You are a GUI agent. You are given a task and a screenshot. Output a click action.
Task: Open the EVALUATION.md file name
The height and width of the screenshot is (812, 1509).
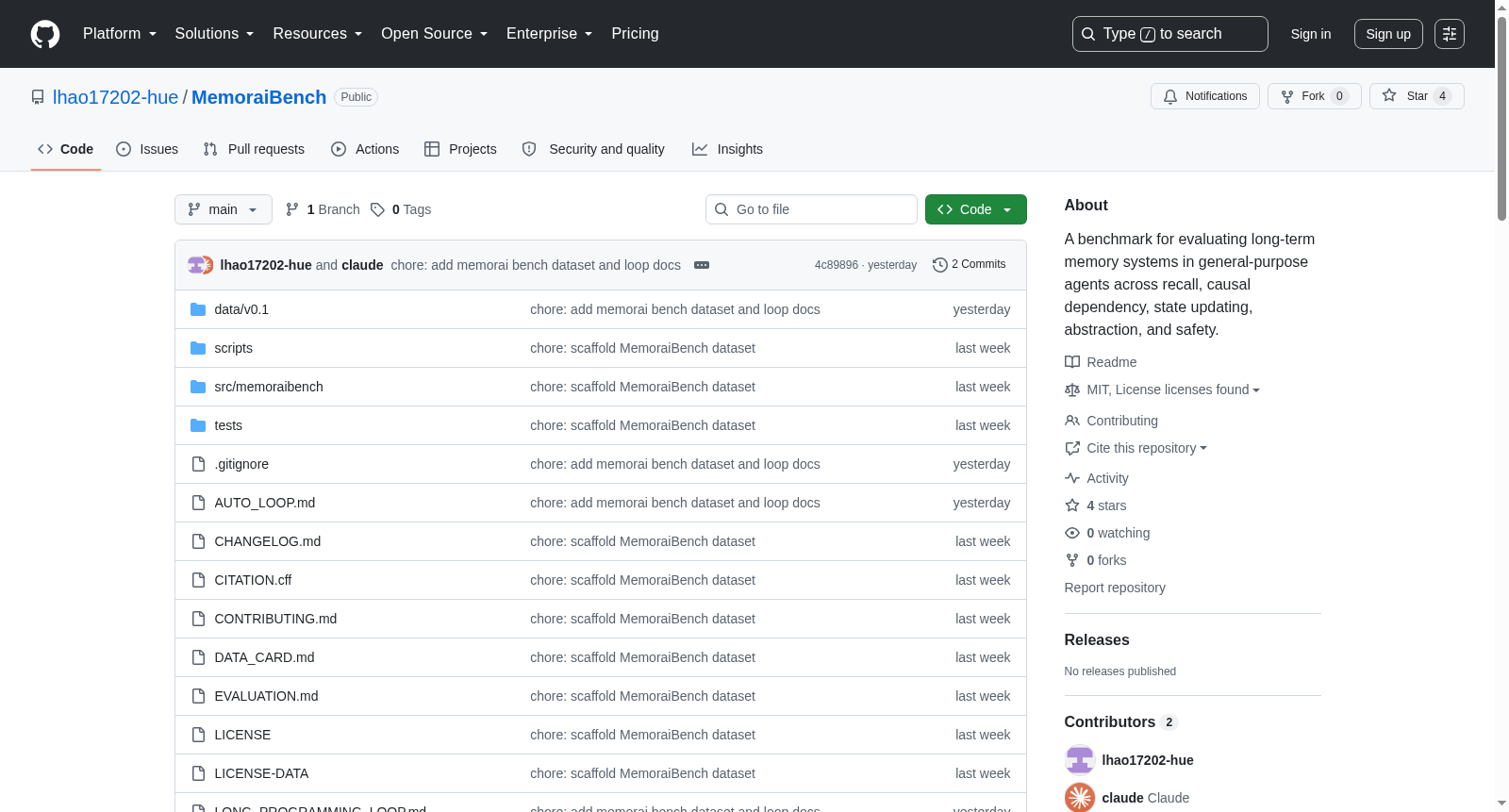coord(266,696)
